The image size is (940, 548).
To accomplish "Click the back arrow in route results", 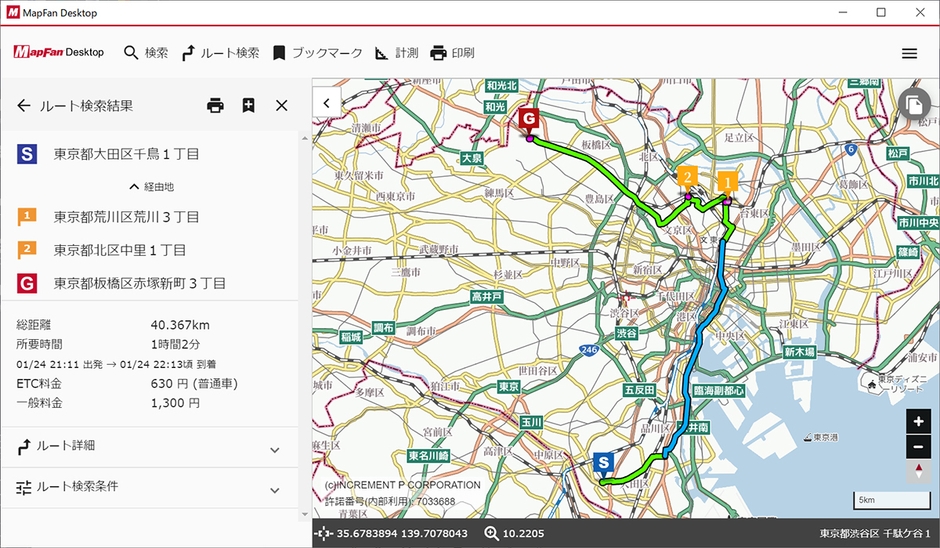I will coord(24,105).
